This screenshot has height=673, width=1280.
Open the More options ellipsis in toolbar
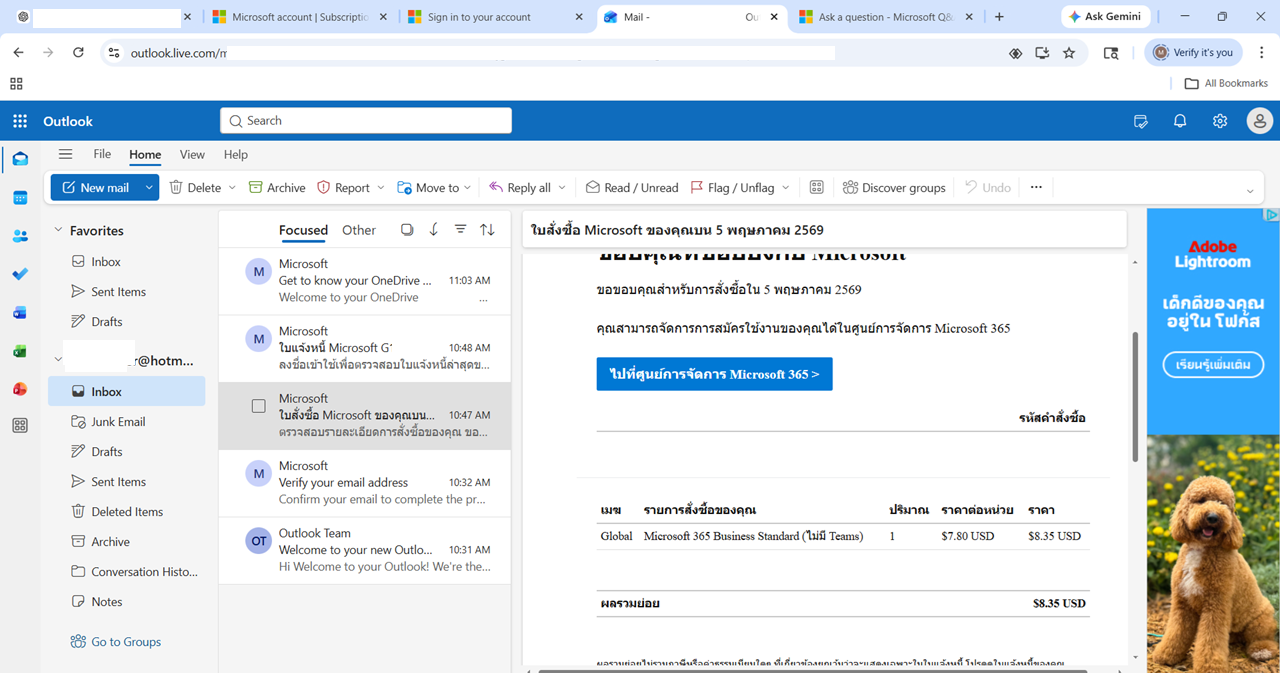click(1036, 187)
